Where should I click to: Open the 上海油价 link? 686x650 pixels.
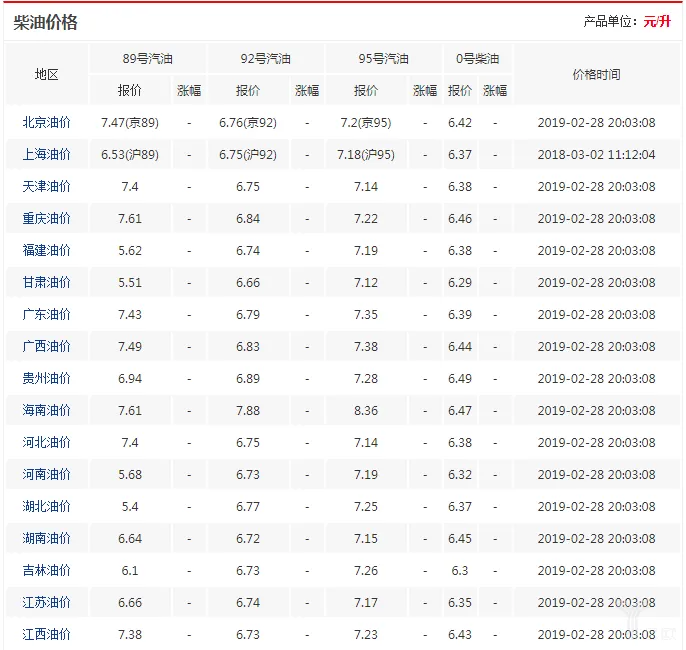coord(46,154)
